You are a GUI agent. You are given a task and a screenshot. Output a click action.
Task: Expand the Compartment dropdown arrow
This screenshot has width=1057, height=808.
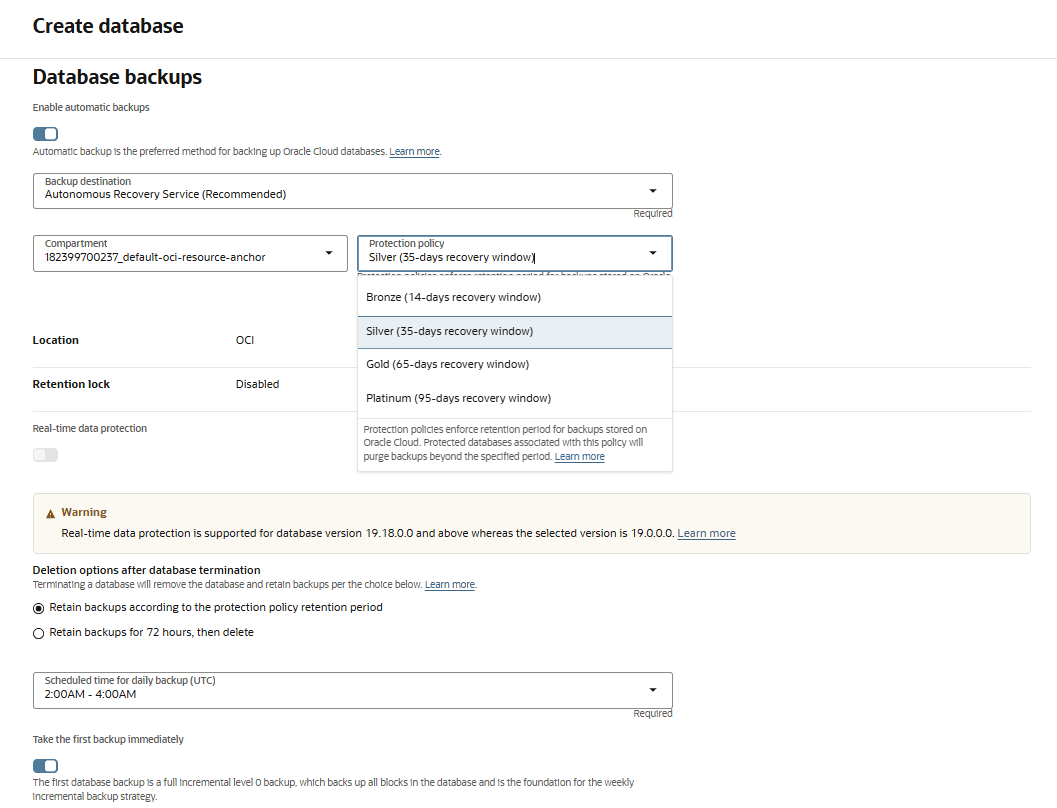click(x=329, y=253)
